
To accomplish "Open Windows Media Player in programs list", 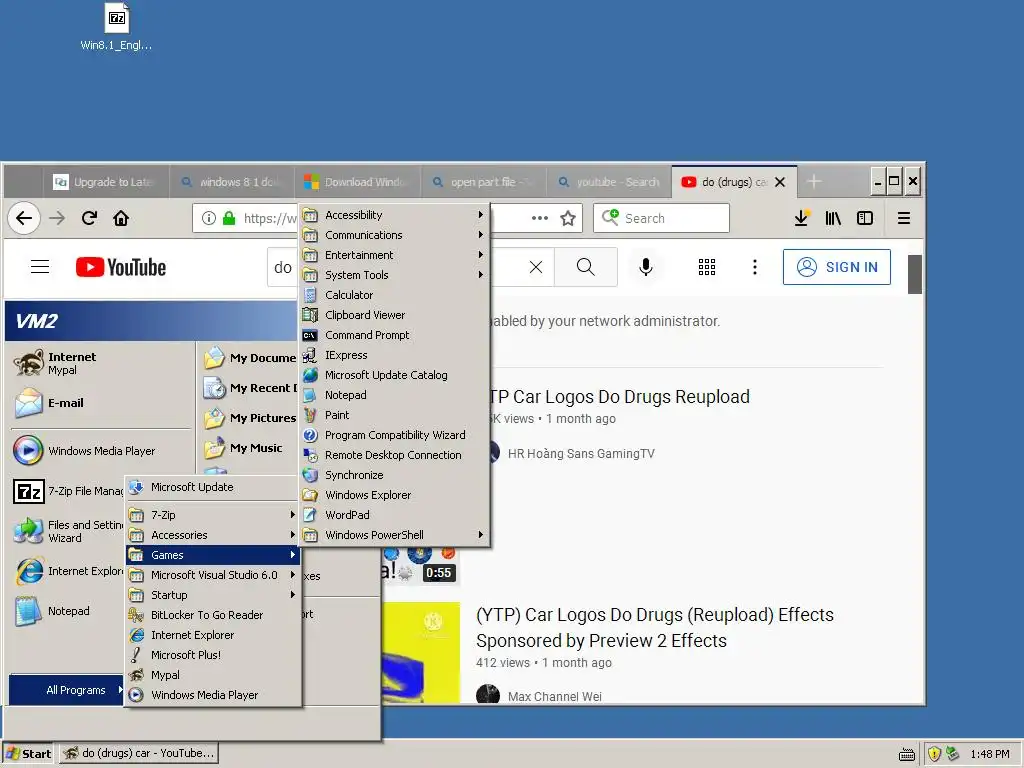I will pos(213,695).
